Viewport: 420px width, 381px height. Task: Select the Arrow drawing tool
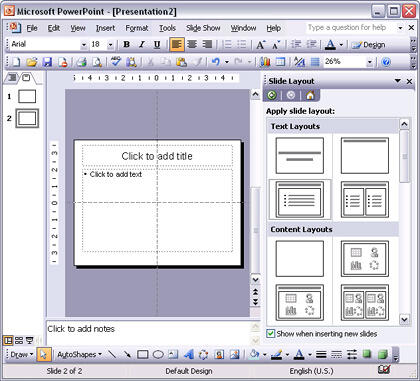(127, 354)
